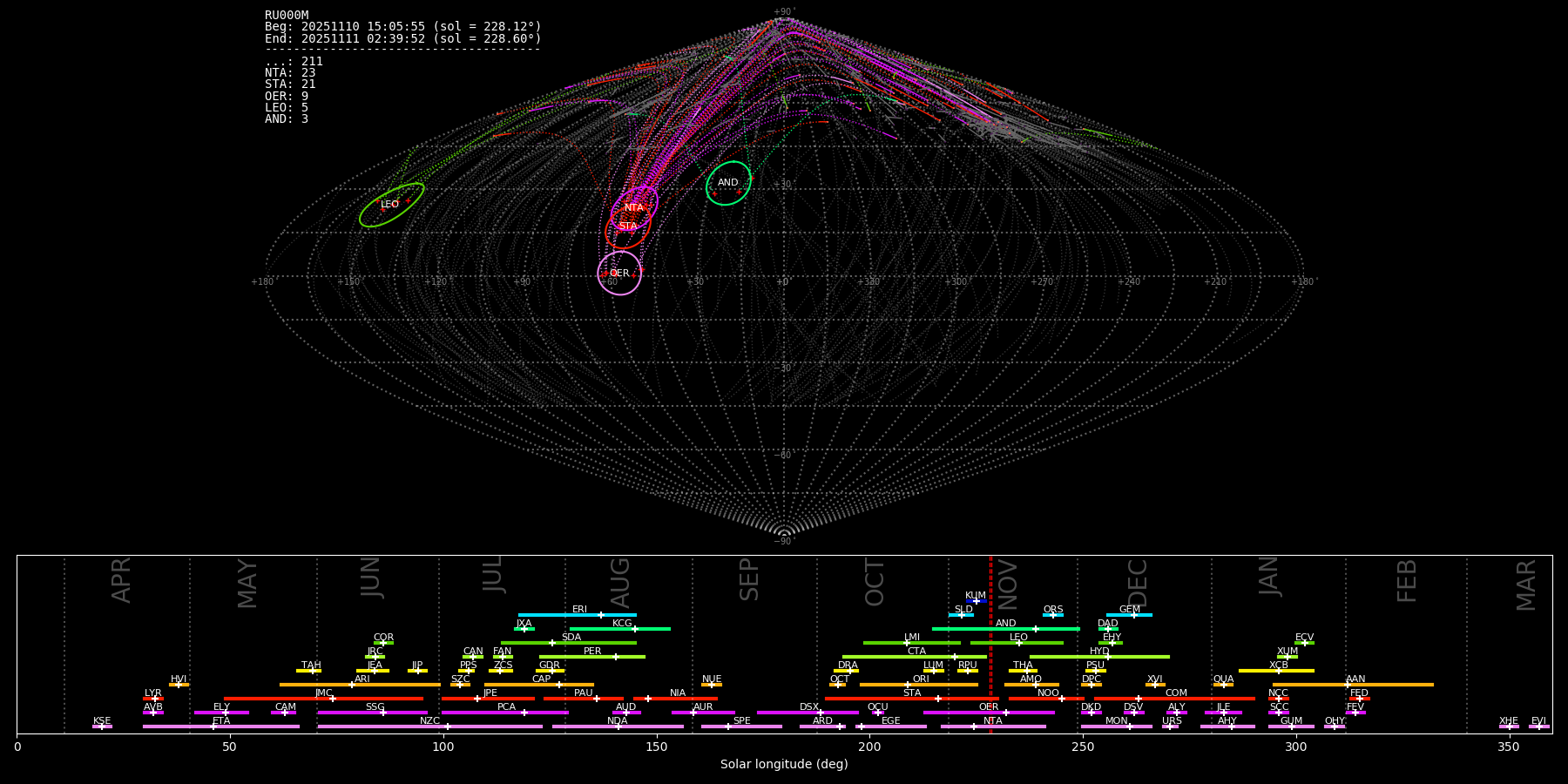Click the RU000M station title text

click(287, 15)
